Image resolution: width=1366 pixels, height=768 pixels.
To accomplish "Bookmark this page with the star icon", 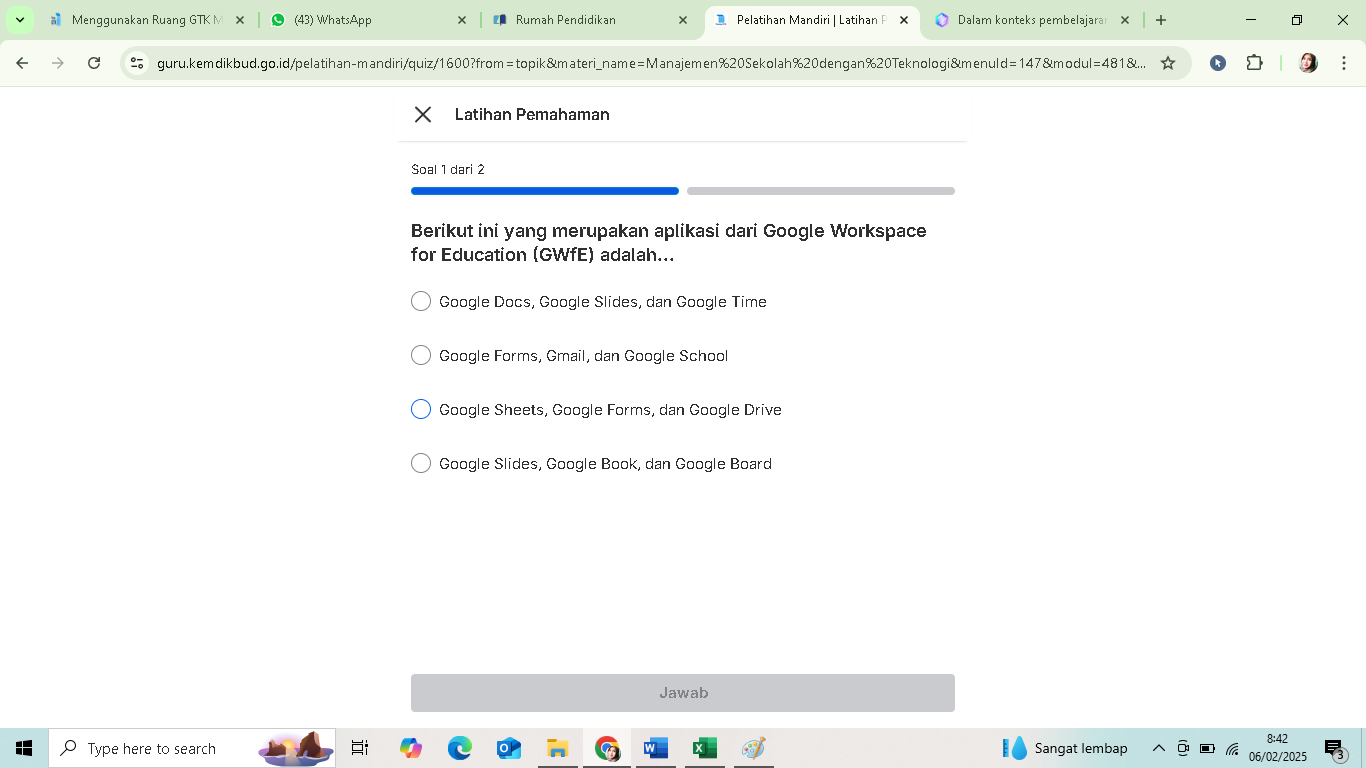I will (1167, 63).
